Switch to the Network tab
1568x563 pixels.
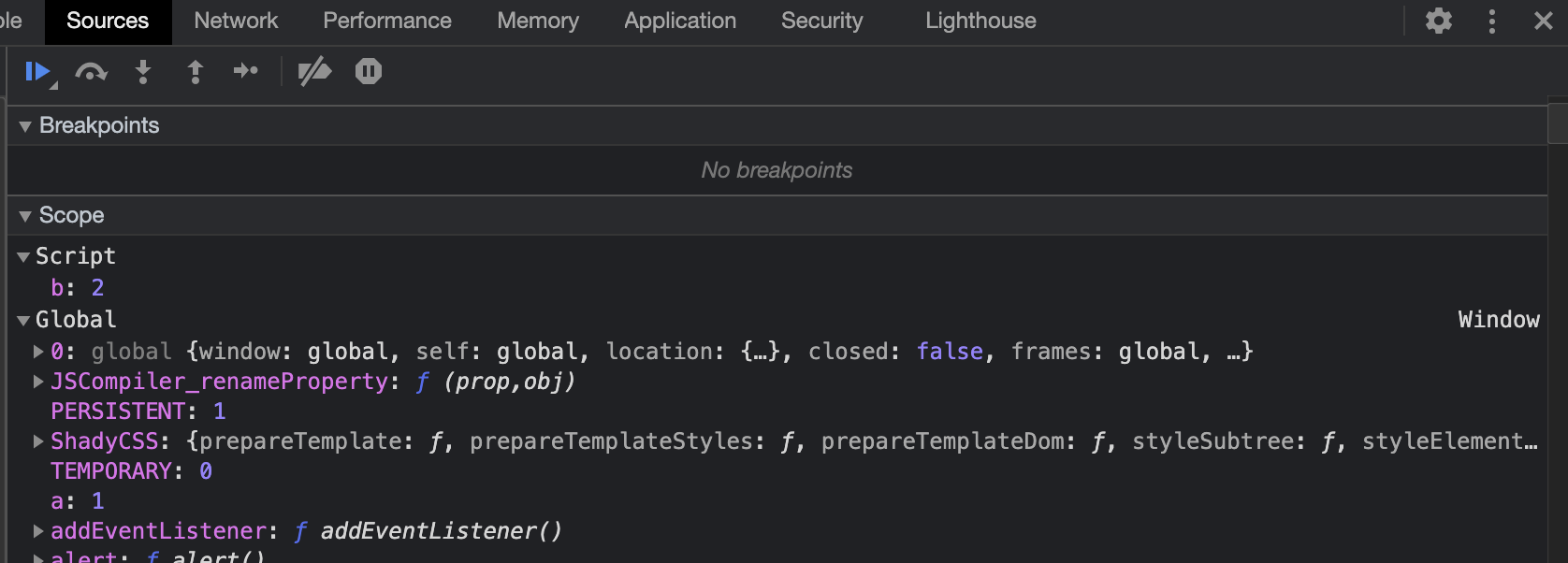tap(236, 21)
